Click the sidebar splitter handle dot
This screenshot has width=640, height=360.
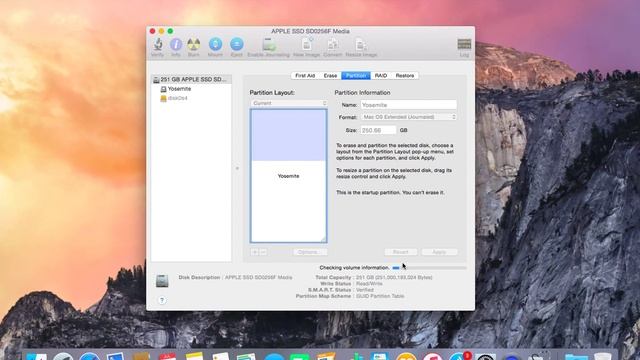[x=237, y=168]
